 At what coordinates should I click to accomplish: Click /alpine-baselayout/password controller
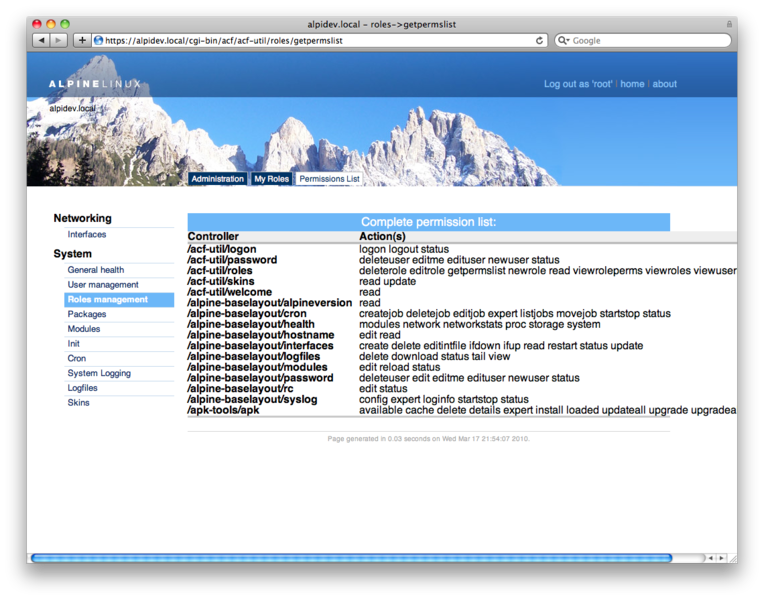click(x=260, y=378)
